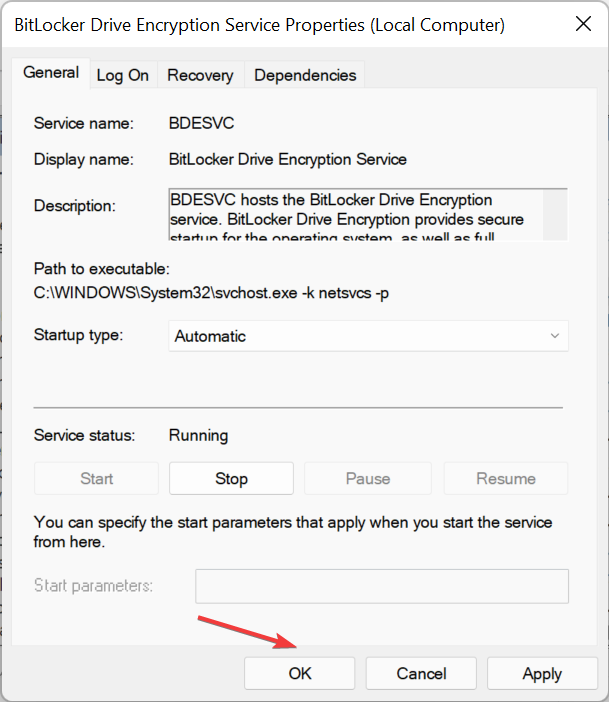Cancel the service properties dialog
The image size is (609, 702).
[x=420, y=674]
